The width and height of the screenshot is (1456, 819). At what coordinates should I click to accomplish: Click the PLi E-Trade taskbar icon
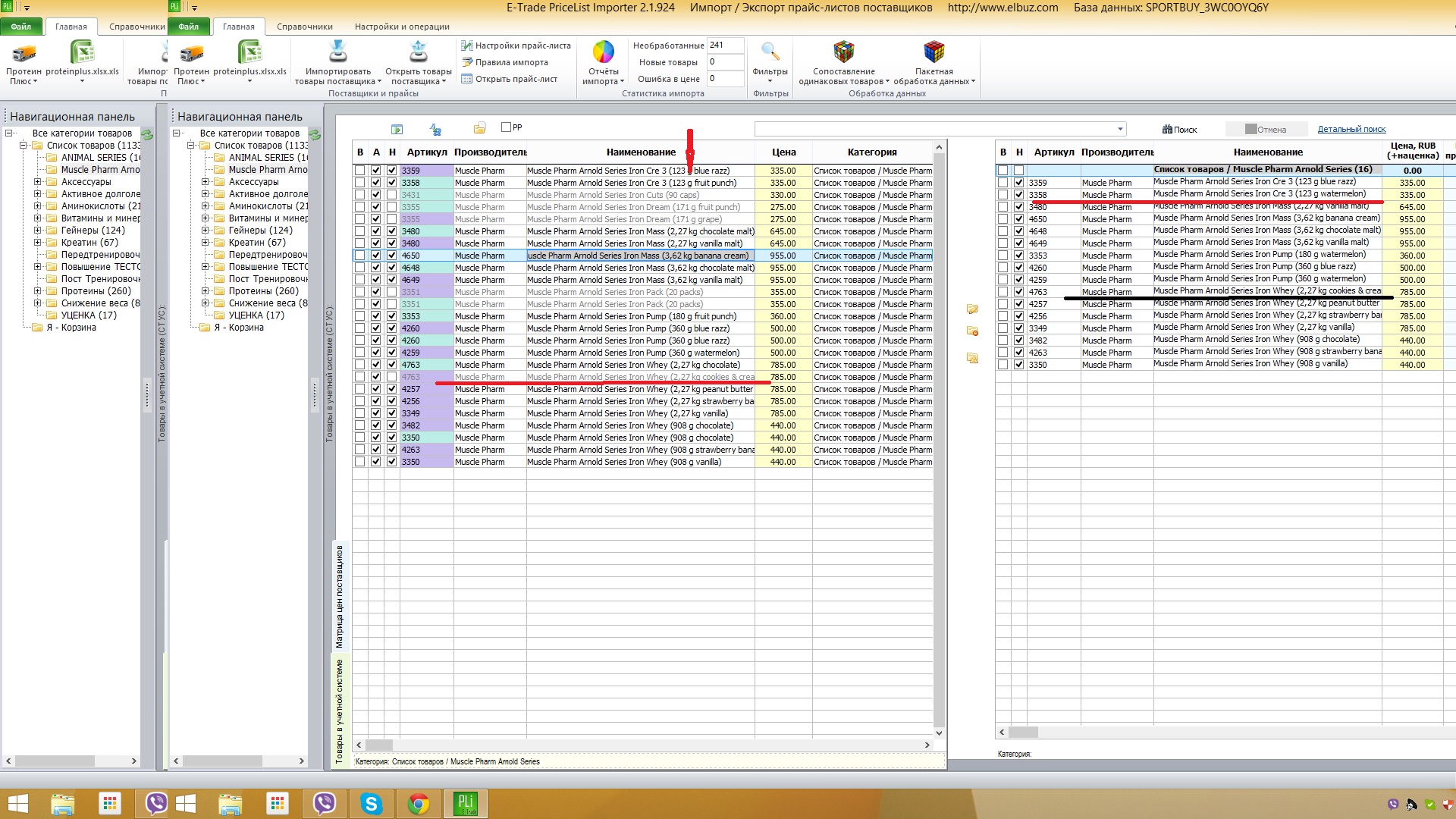pyautogui.click(x=465, y=804)
